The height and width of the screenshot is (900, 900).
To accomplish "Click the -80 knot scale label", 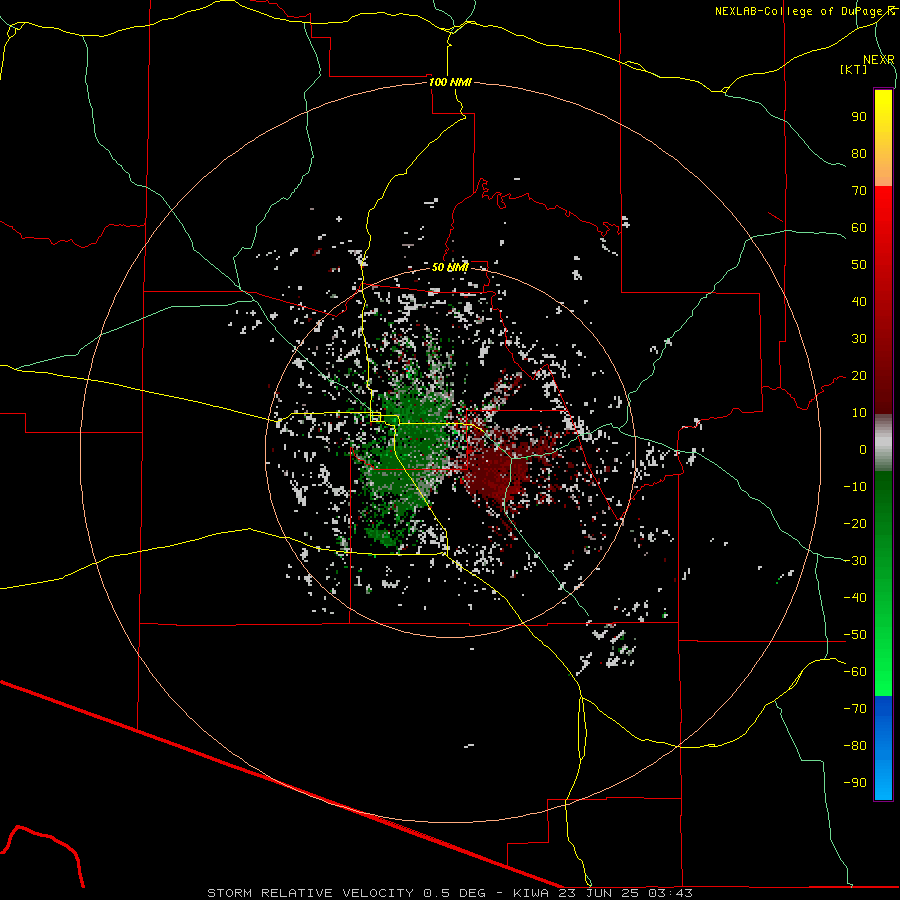I will [855, 746].
